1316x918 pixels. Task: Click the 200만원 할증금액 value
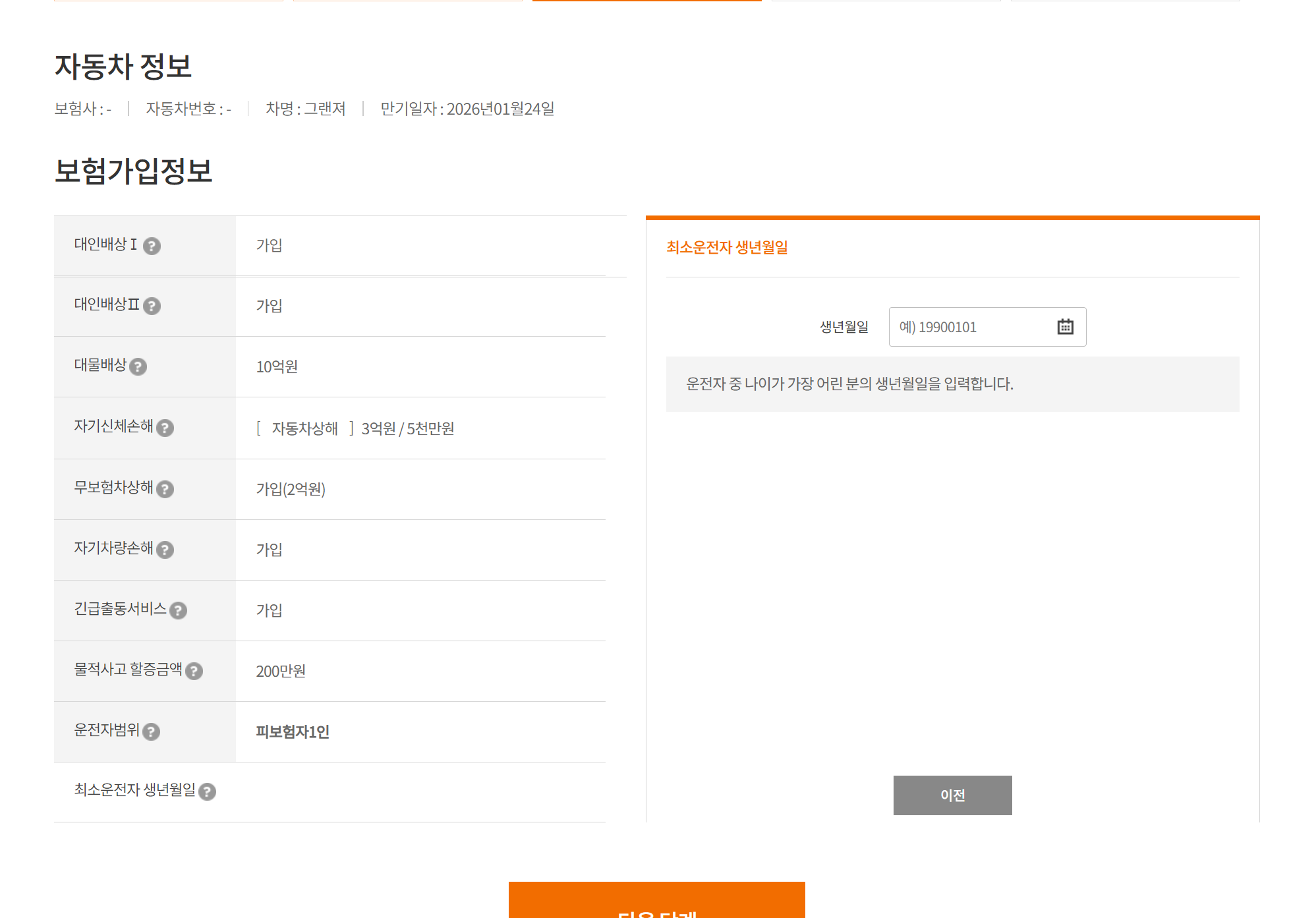[281, 671]
